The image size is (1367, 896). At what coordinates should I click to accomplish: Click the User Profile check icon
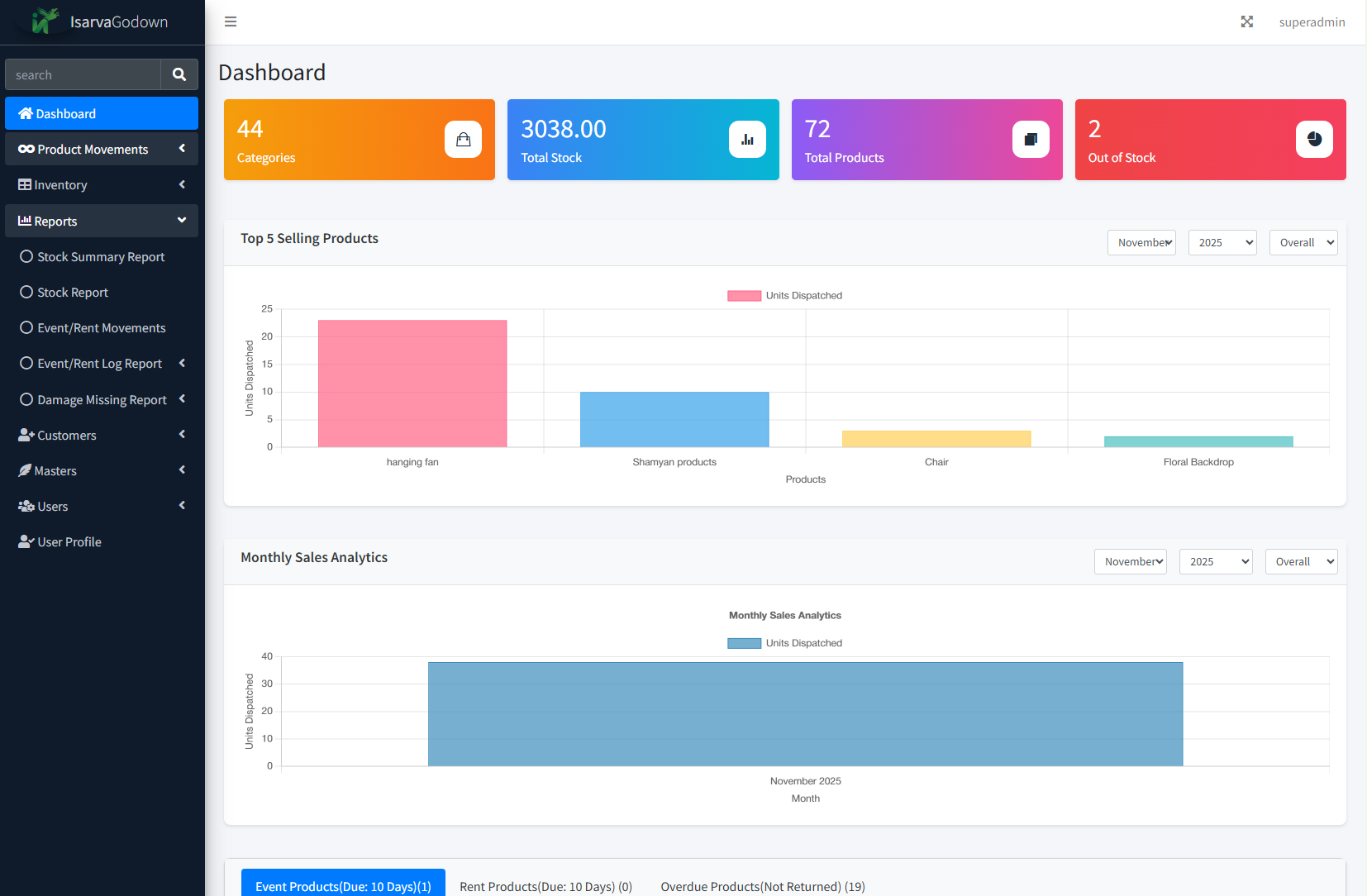26,541
